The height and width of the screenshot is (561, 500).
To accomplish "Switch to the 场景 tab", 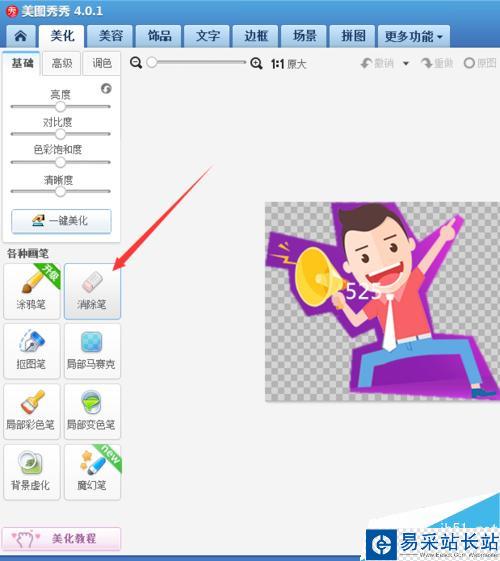I will pyautogui.click(x=304, y=36).
